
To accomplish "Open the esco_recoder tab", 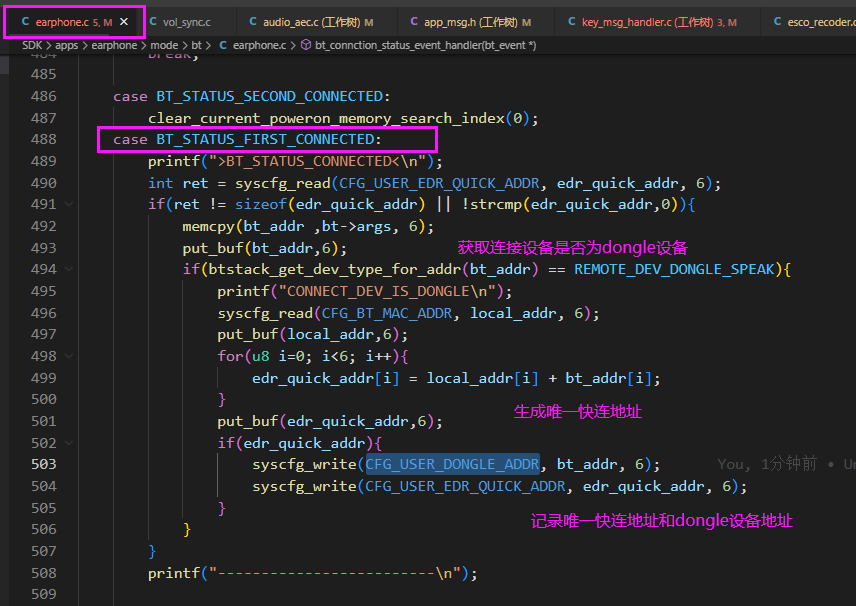I will click(816, 22).
